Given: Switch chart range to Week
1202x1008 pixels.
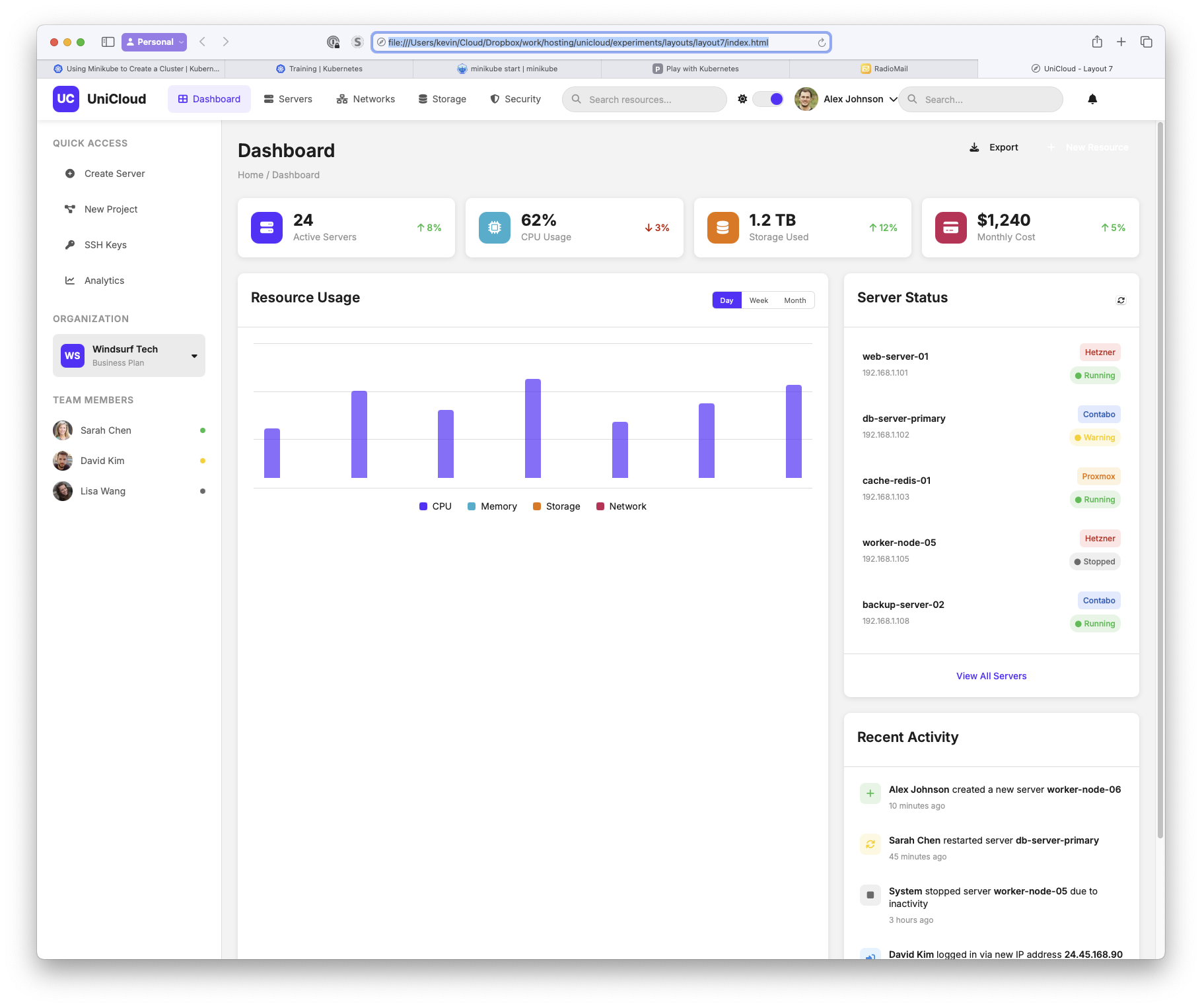Looking at the screenshot, I should click(x=758, y=300).
